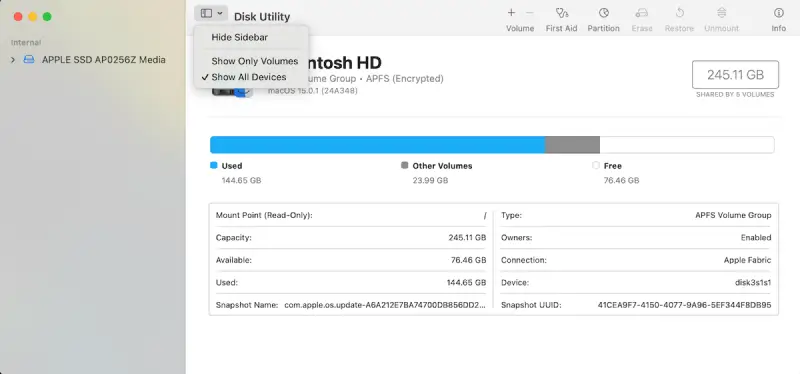
Task: Choose Hide Sidebar from the menu
Action: pos(240,37)
